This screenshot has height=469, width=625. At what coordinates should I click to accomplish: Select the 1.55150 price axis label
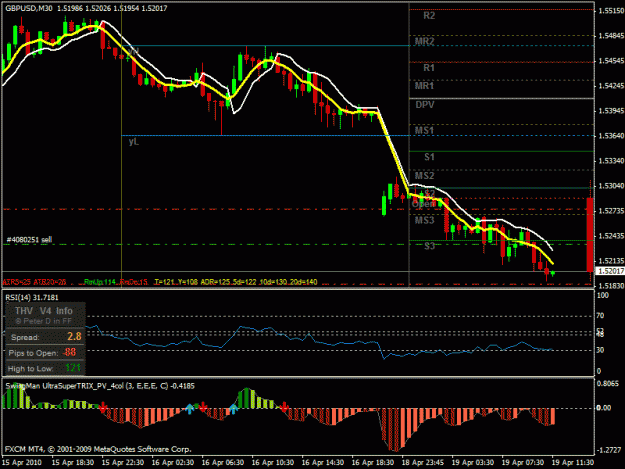[x=611, y=11]
